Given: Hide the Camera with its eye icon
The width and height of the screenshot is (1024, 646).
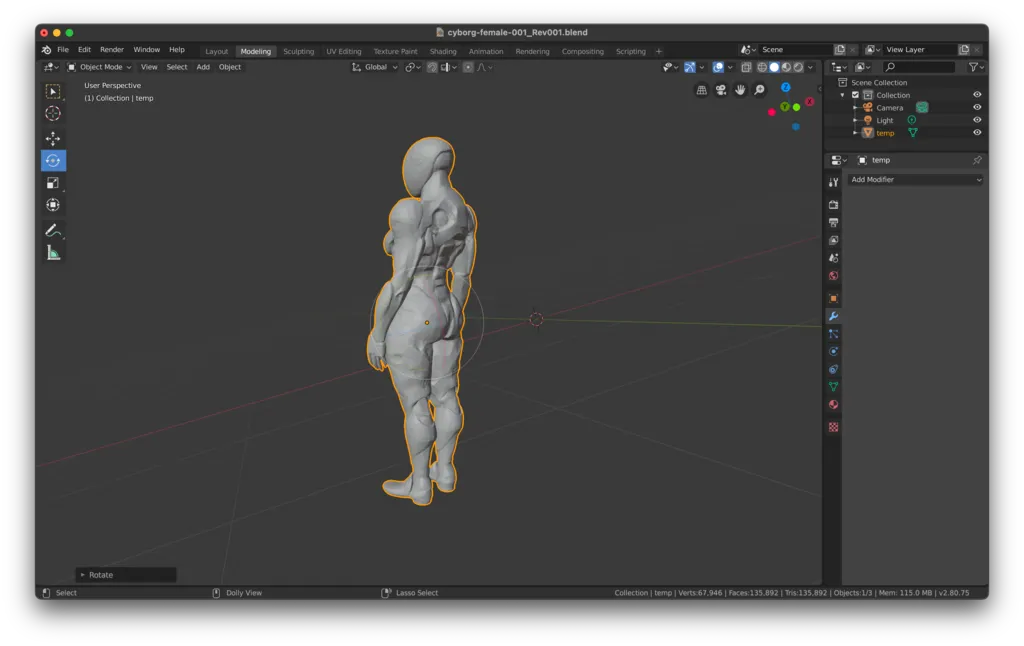Looking at the screenshot, I should (x=977, y=107).
